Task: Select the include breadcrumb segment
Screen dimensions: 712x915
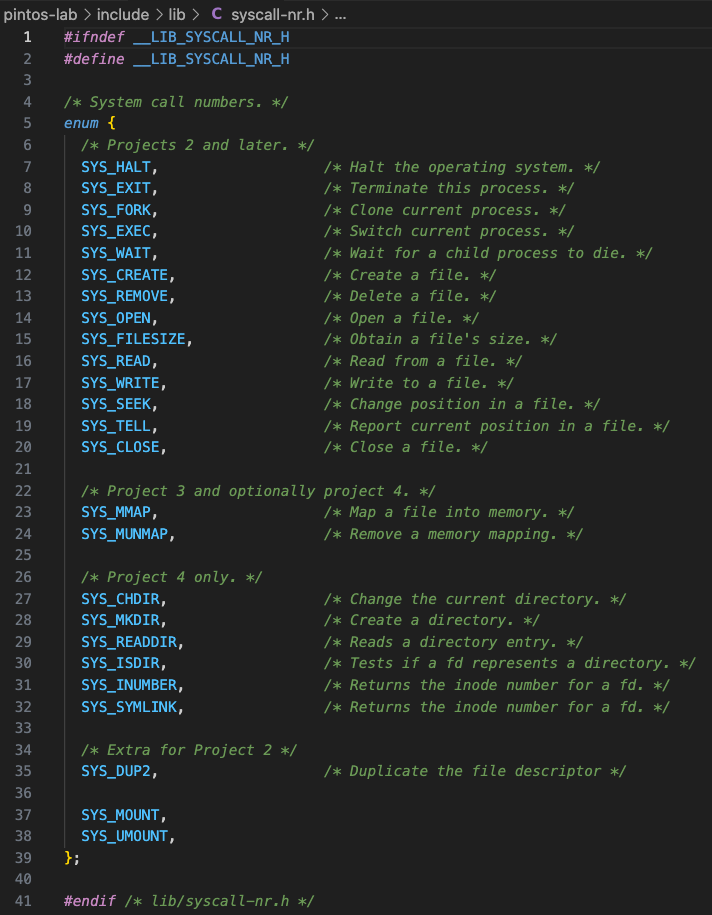Action: (x=123, y=14)
